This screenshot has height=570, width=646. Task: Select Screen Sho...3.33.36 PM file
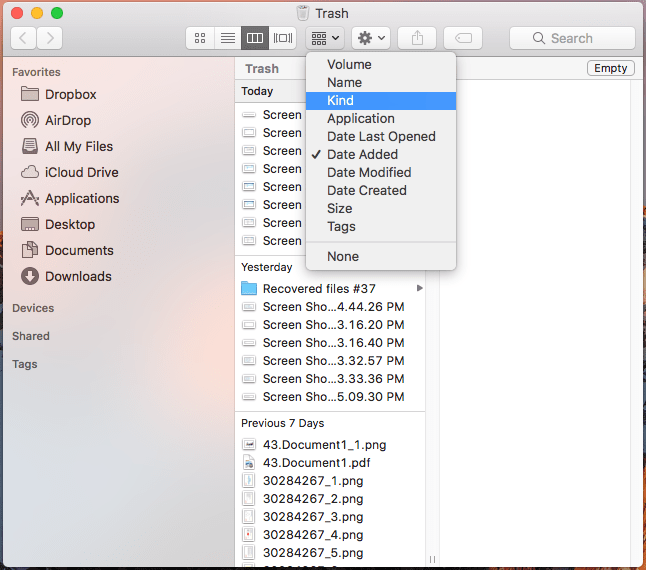(x=332, y=379)
